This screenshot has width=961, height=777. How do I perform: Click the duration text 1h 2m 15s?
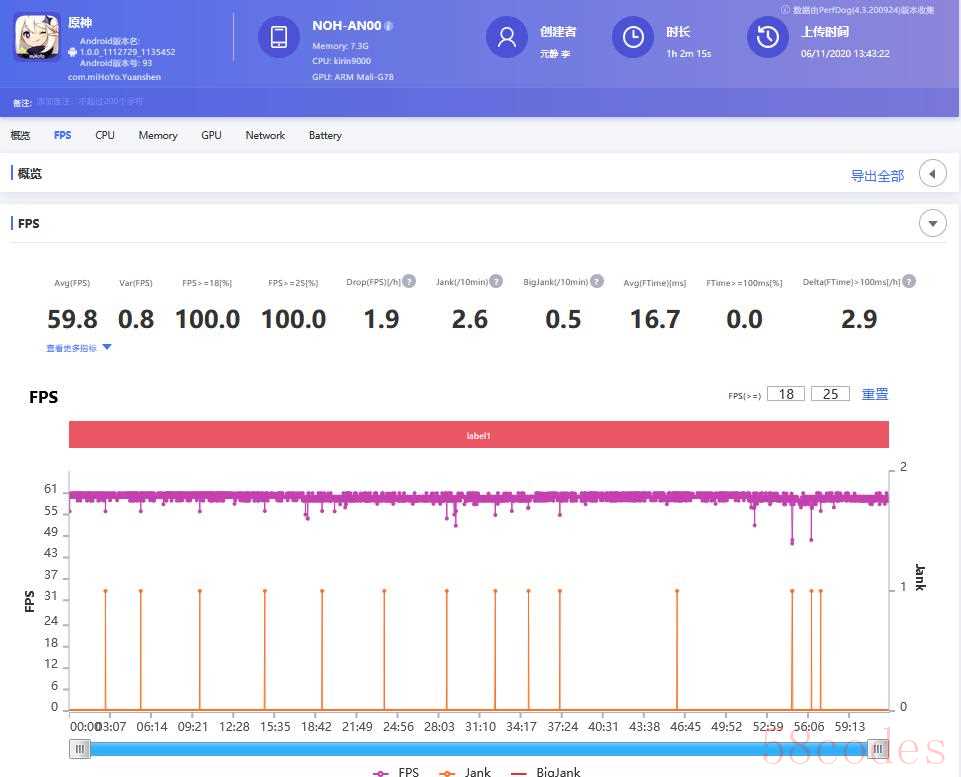689,54
